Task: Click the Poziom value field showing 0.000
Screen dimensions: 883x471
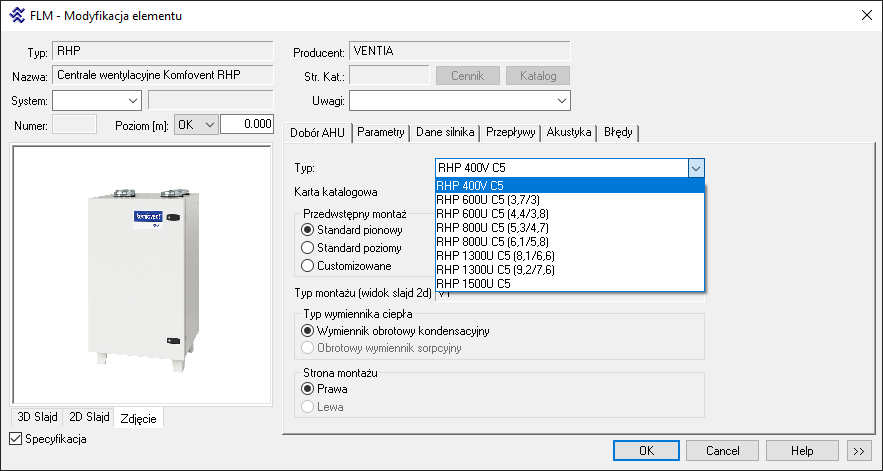Action: tap(246, 124)
